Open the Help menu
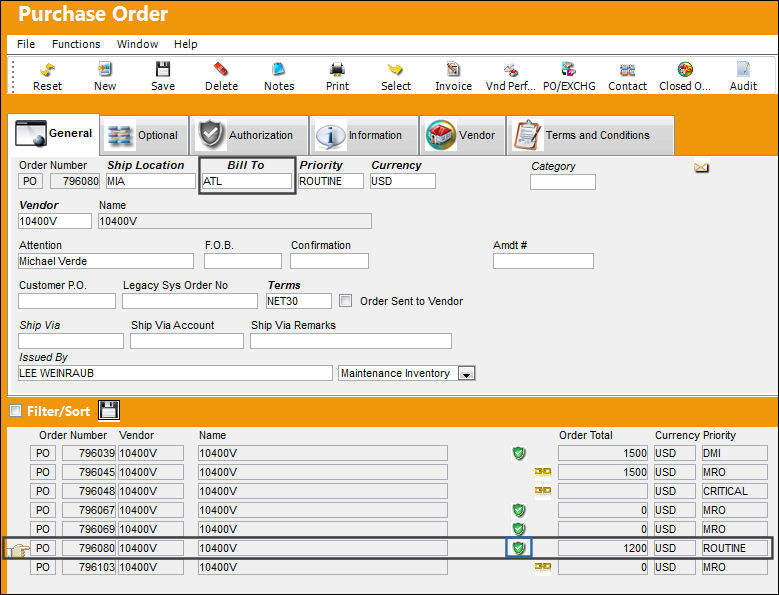The image size is (779, 595). (185, 44)
